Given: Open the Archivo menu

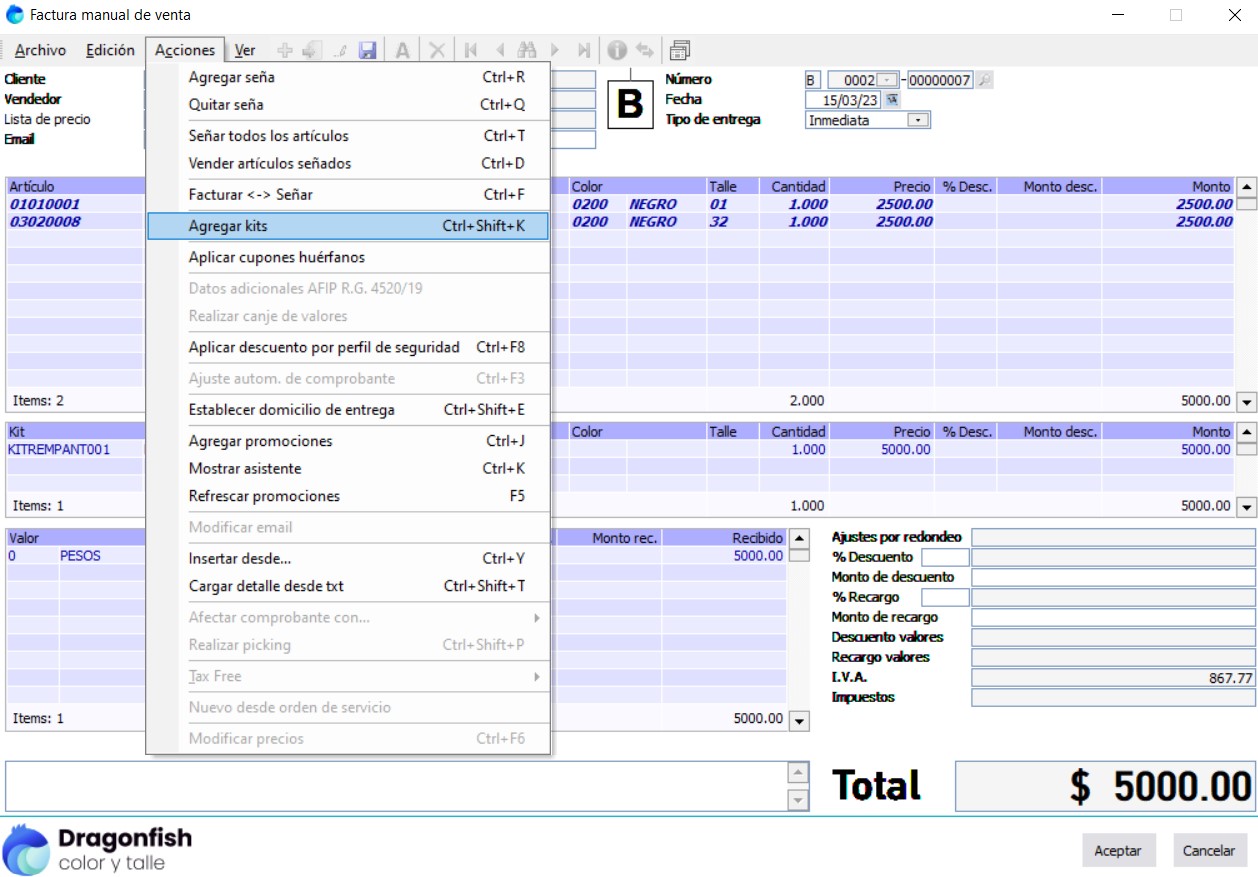Looking at the screenshot, I should click(40, 50).
